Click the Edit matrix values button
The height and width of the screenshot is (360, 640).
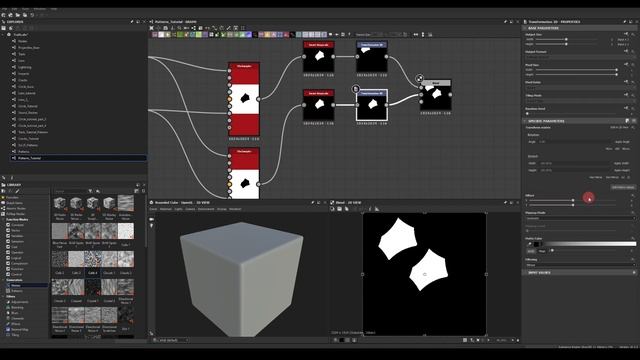623,187
